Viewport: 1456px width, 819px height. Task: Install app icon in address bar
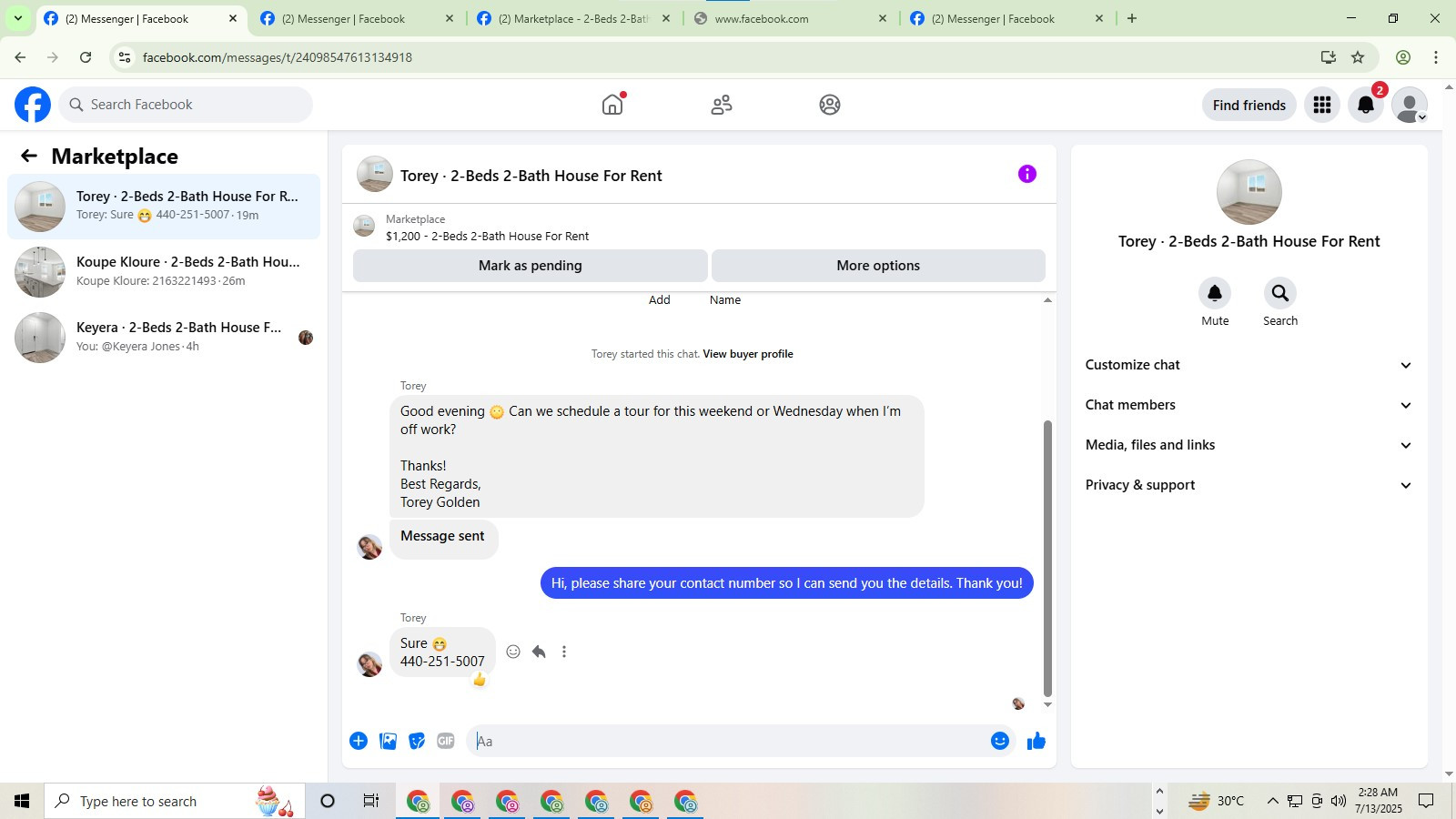[1329, 57]
